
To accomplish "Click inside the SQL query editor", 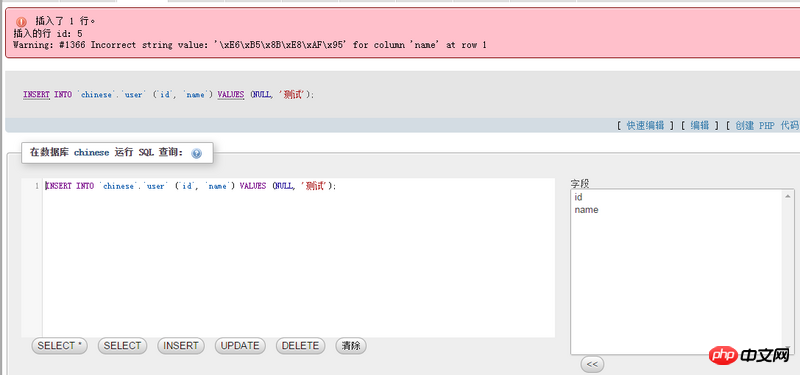I will click(298, 258).
